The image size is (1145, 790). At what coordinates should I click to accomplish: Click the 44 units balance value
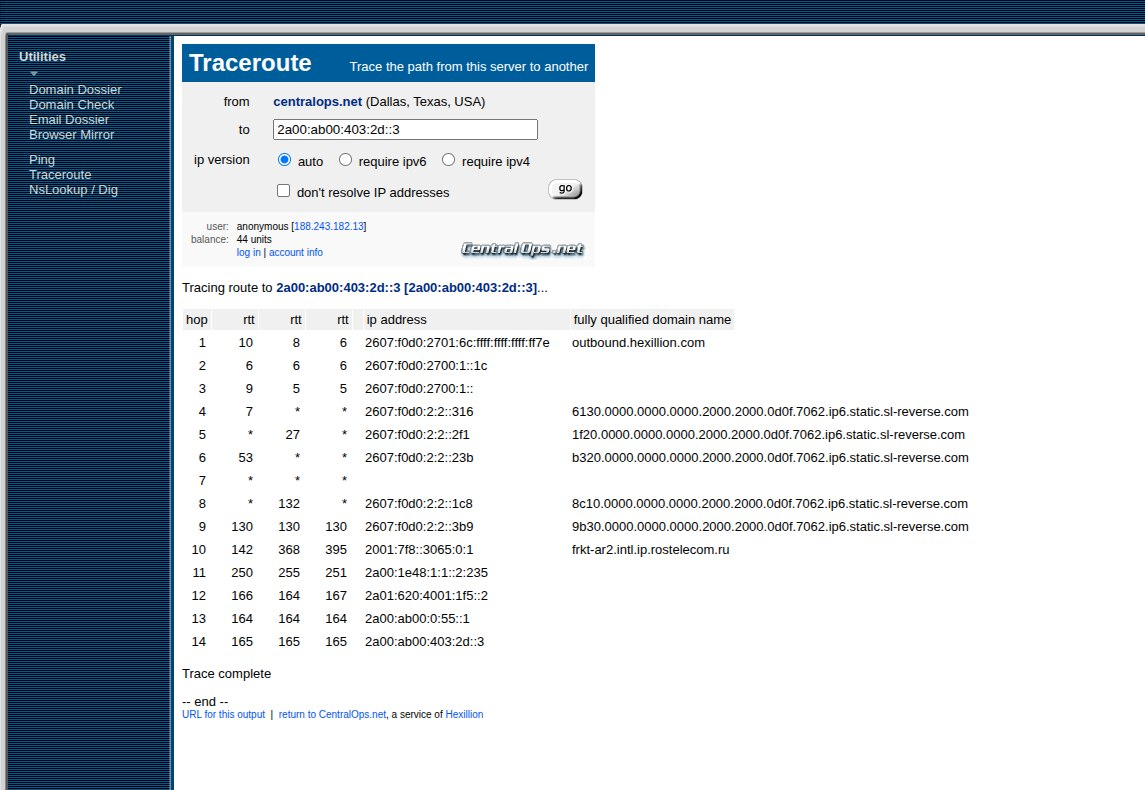(254, 239)
